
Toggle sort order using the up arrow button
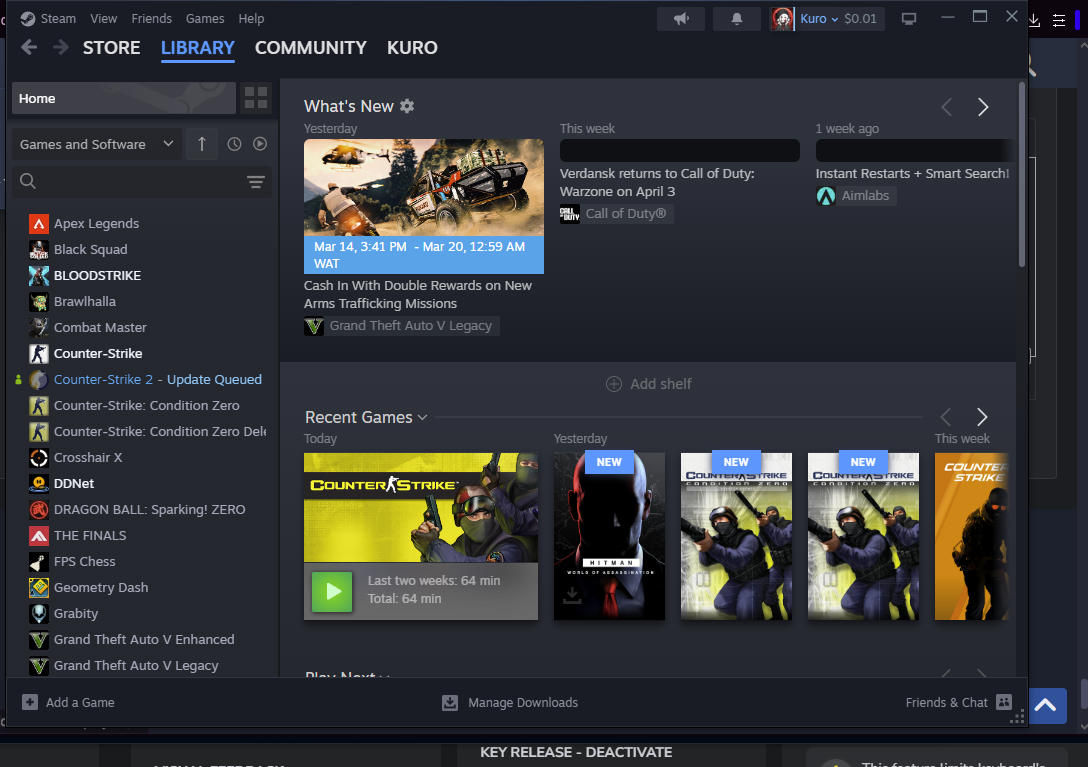point(201,144)
